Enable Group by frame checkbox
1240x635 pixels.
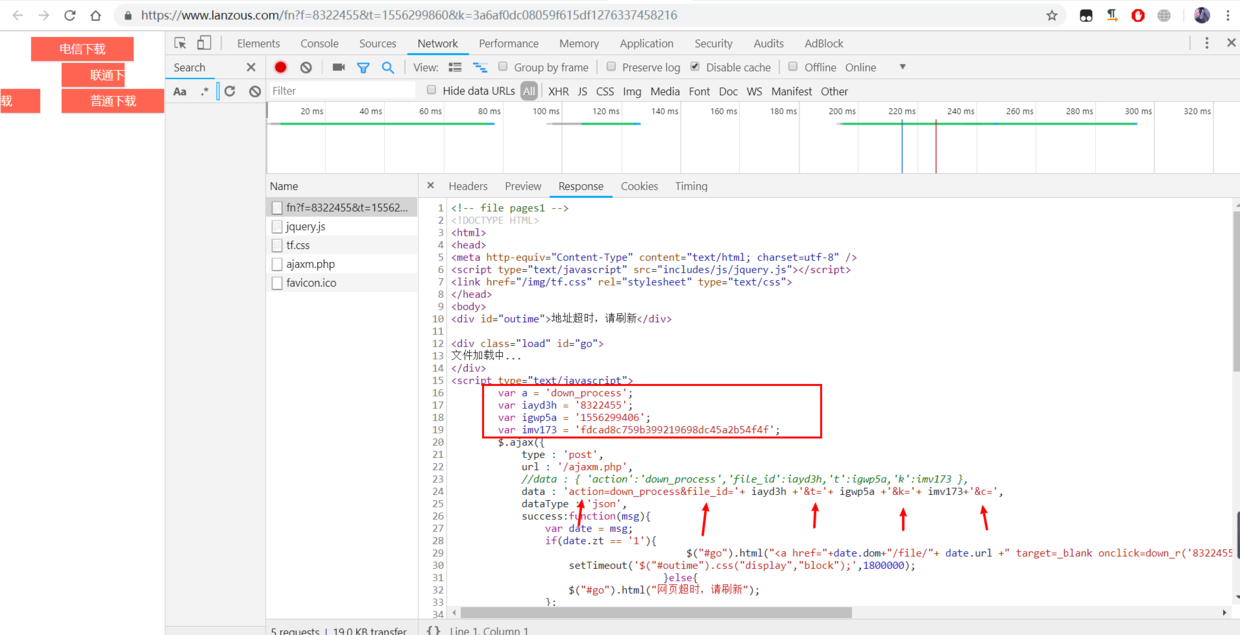tap(503, 67)
